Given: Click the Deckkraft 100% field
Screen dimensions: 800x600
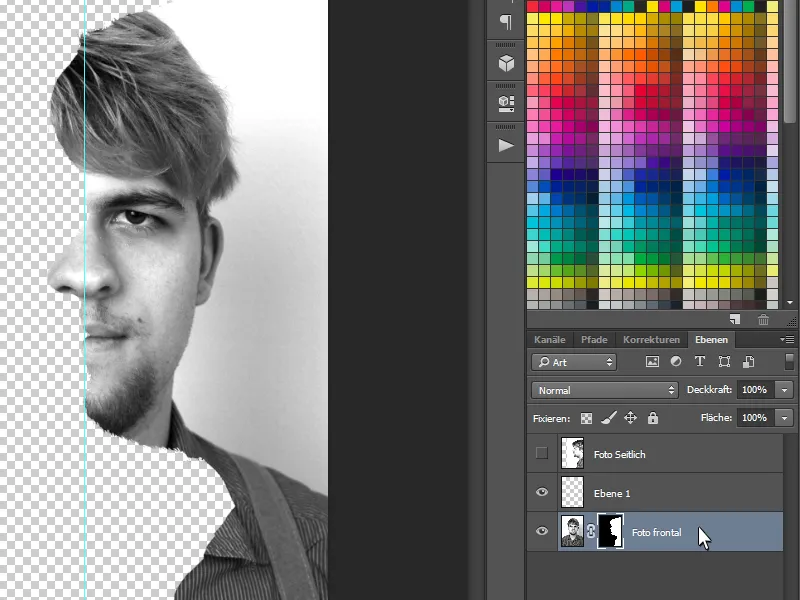Looking at the screenshot, I should (756, 390).
